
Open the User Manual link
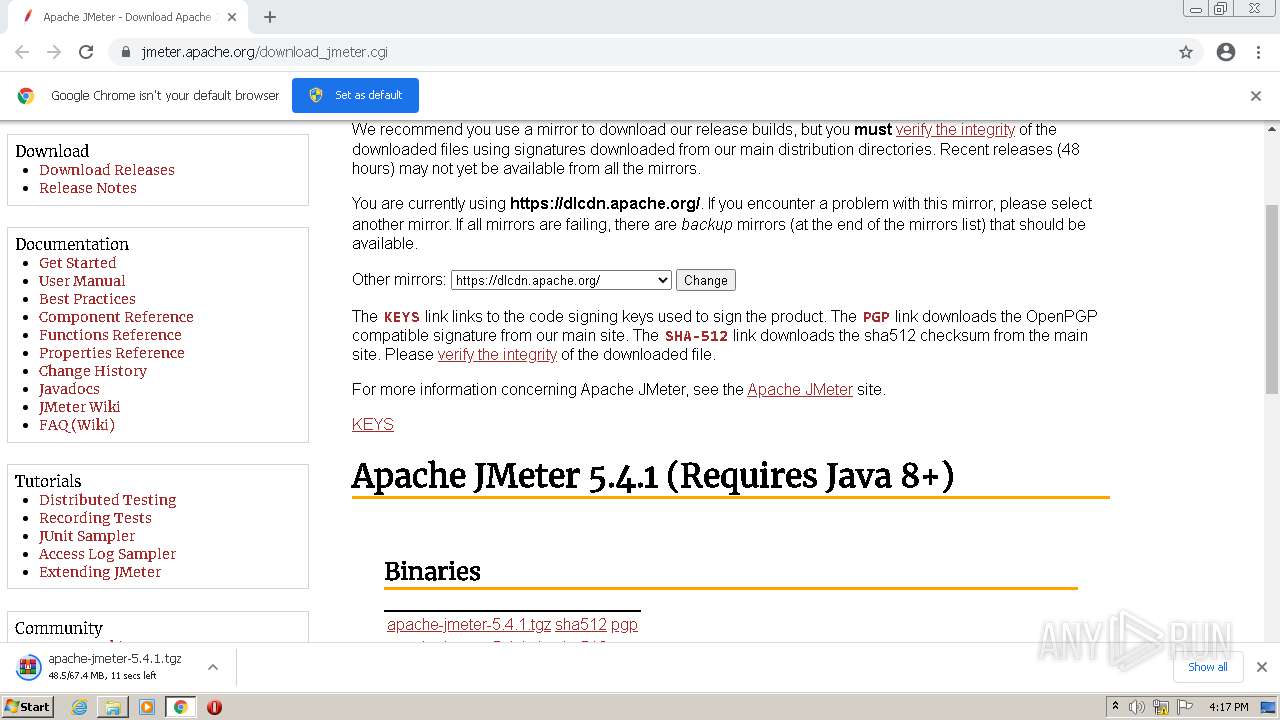(82, 281)
